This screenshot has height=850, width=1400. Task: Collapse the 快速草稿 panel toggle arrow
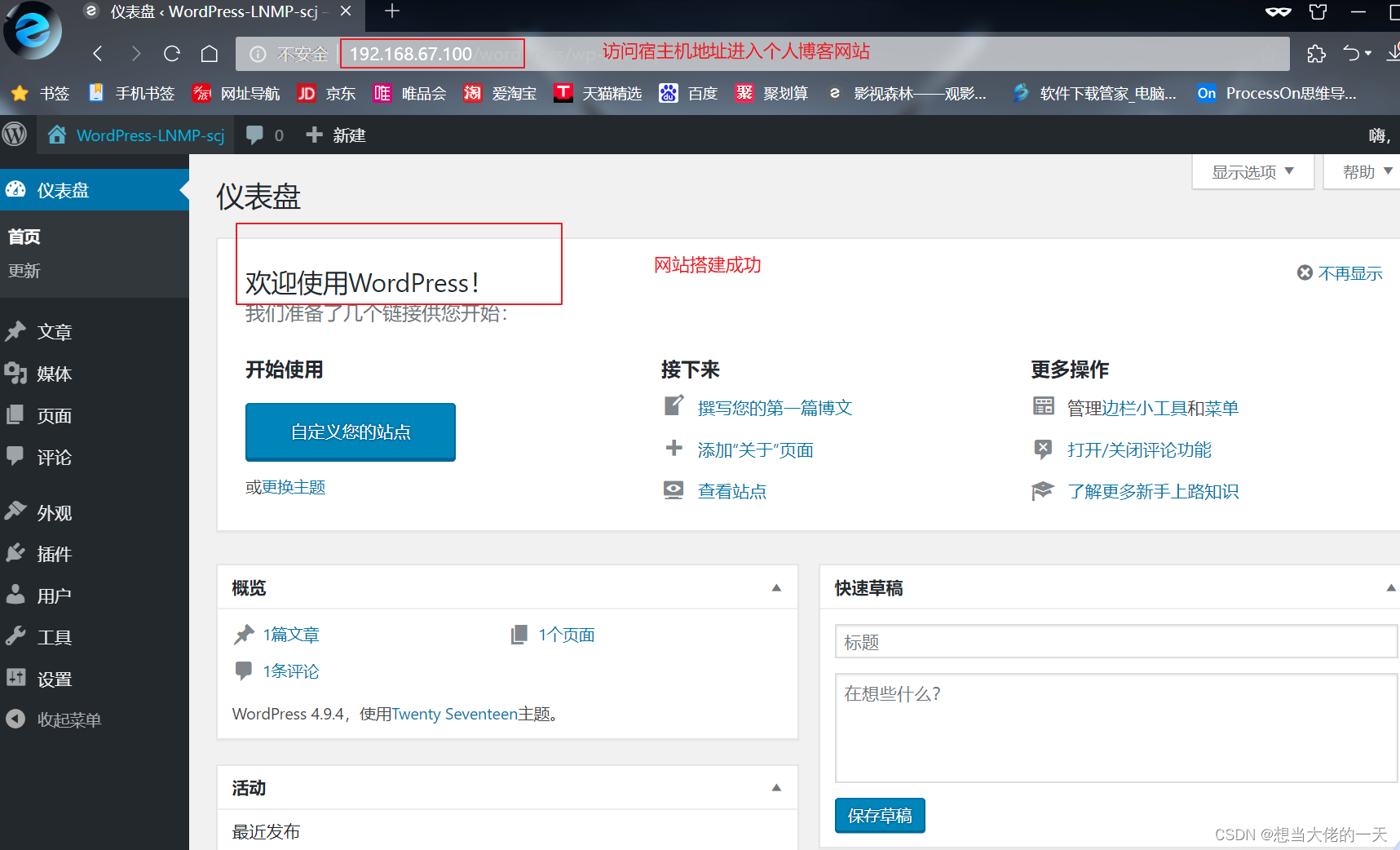tap(1391, 588)
